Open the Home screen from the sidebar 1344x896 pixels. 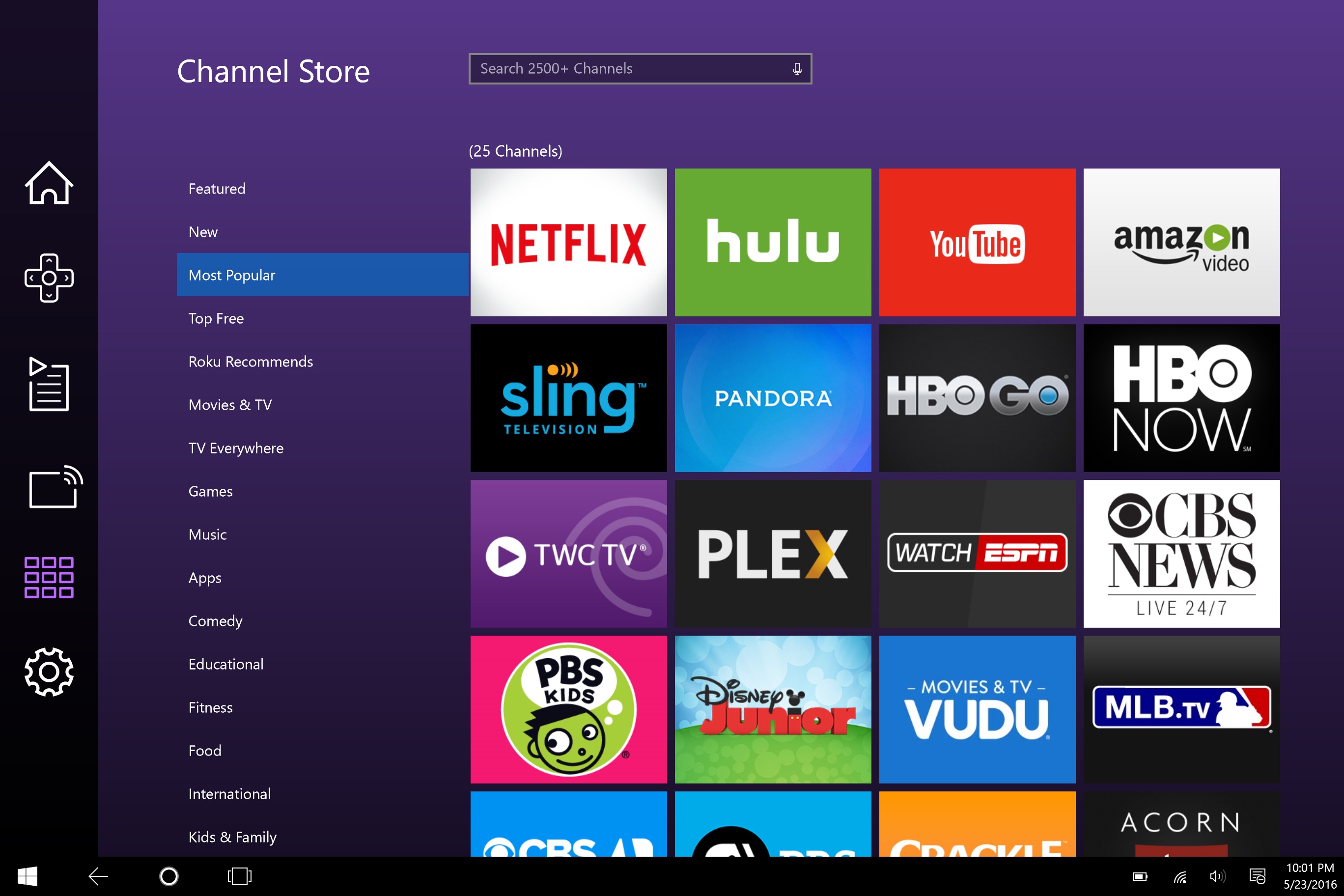point(49,183)
